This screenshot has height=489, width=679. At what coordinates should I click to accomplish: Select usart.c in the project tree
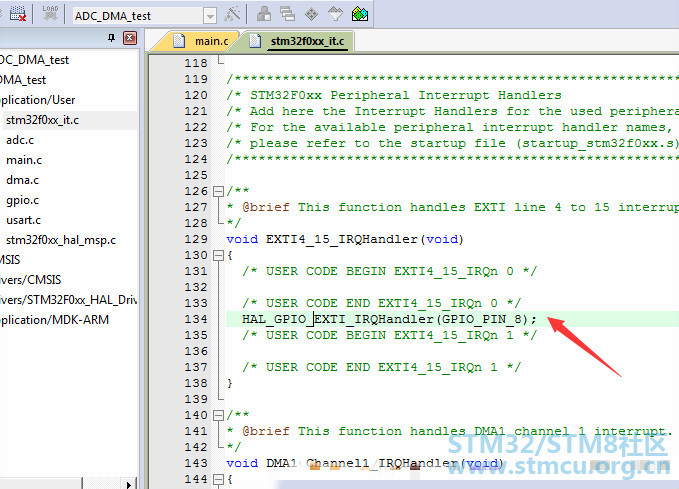[x=23, y=220]
